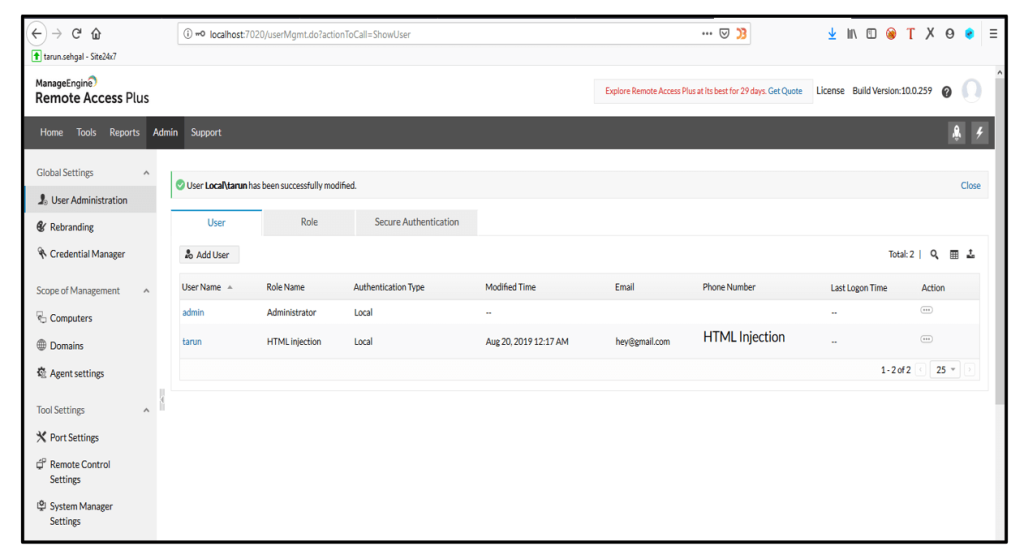Image resolution: width=1024 pixels, height=555 pixels.
Task: Open Agent settings in sidebar
Action: [x=77, y=373]
